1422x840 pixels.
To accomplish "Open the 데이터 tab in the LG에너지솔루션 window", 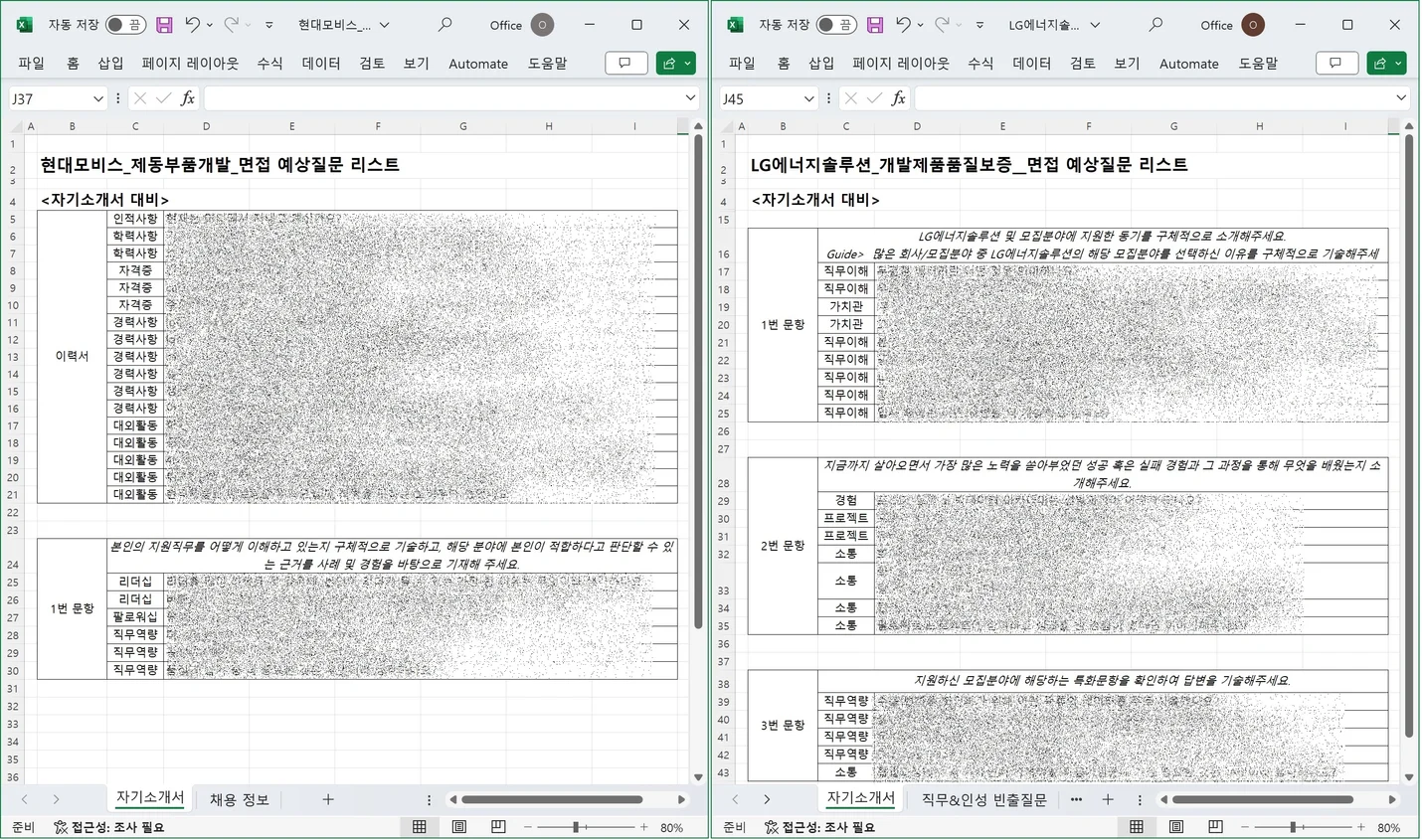I will [x=1031, y=63].
